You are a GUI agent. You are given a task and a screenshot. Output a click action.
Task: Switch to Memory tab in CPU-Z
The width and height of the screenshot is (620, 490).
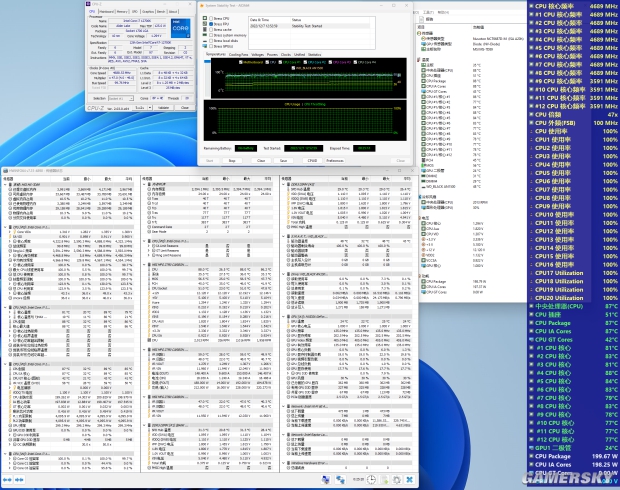(x=122, y=11)
